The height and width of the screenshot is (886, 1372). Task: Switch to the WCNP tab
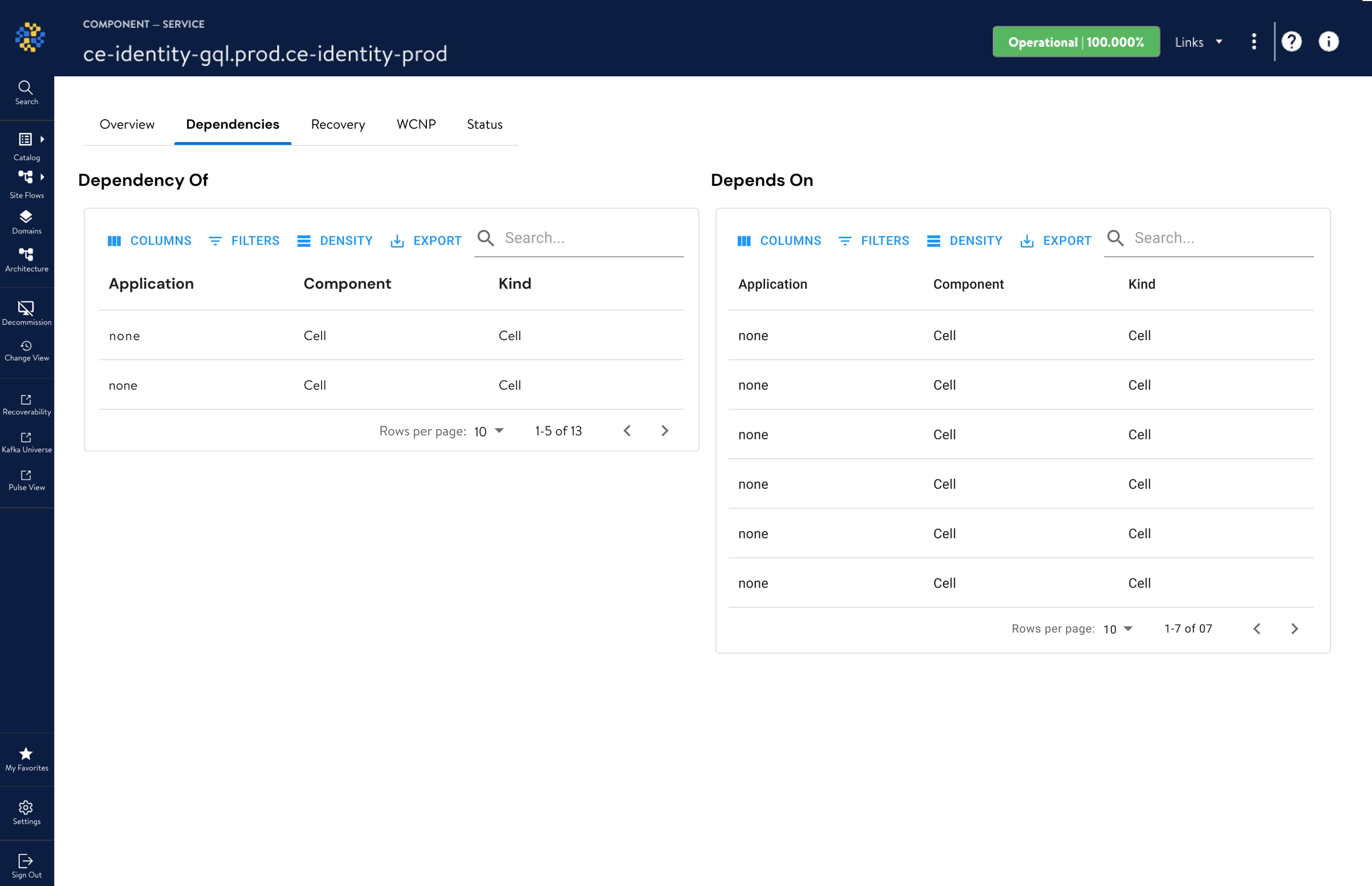415,125
